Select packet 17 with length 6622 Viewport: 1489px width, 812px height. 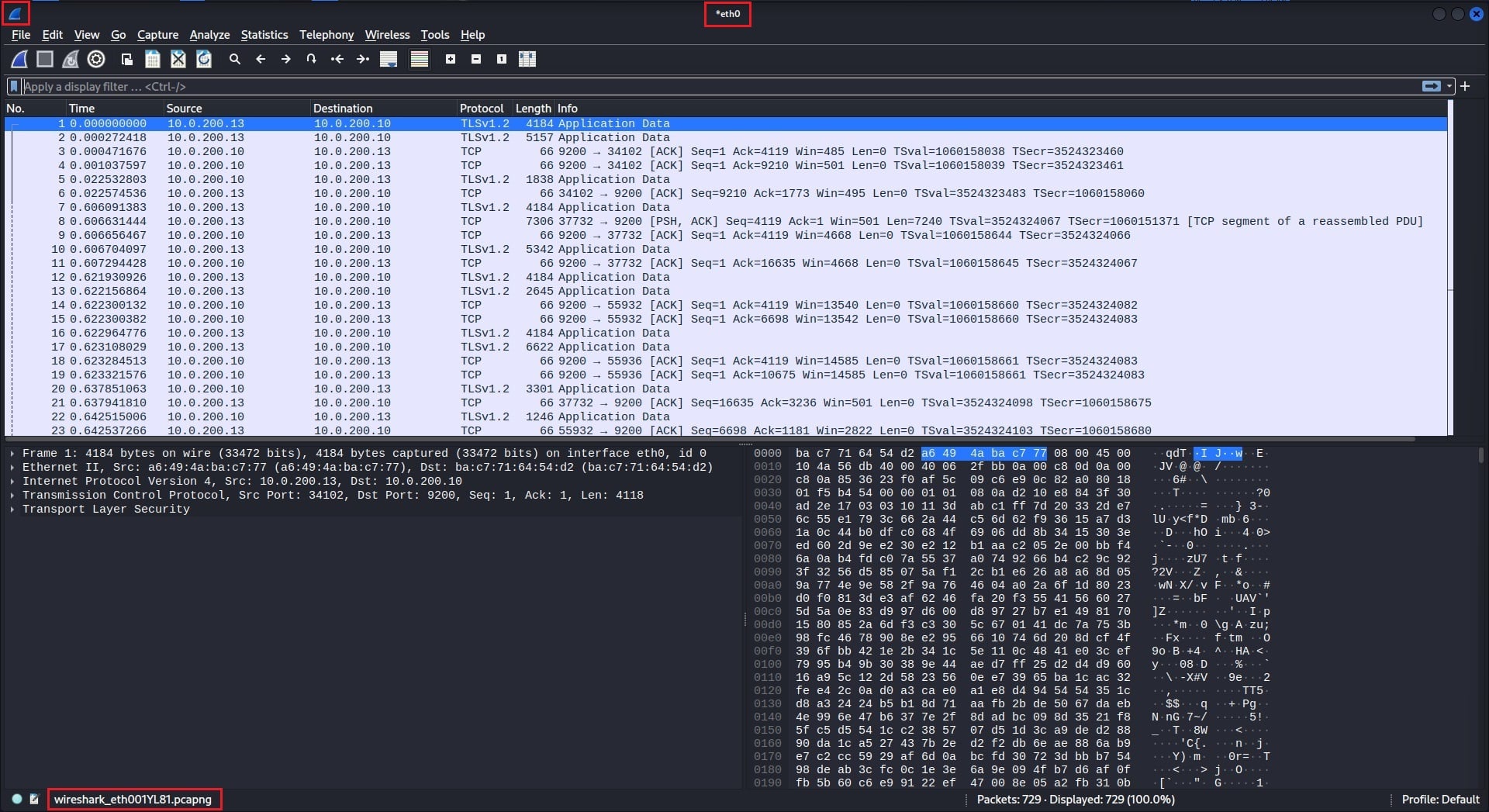pos(726,347)
